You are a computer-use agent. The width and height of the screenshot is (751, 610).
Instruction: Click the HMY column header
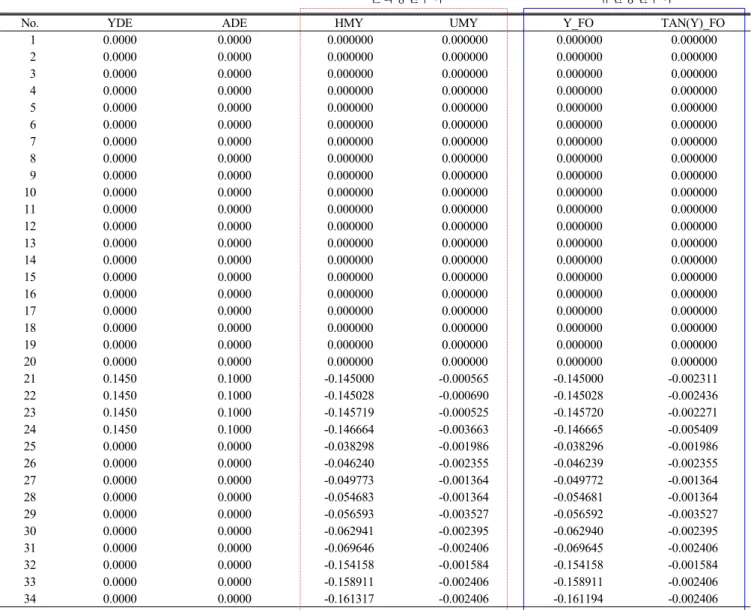349,23
